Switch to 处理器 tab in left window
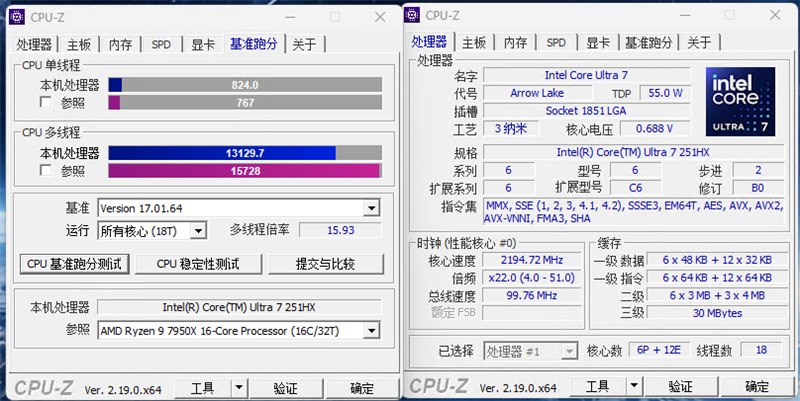The image size is (800, 401). point(34,44)
